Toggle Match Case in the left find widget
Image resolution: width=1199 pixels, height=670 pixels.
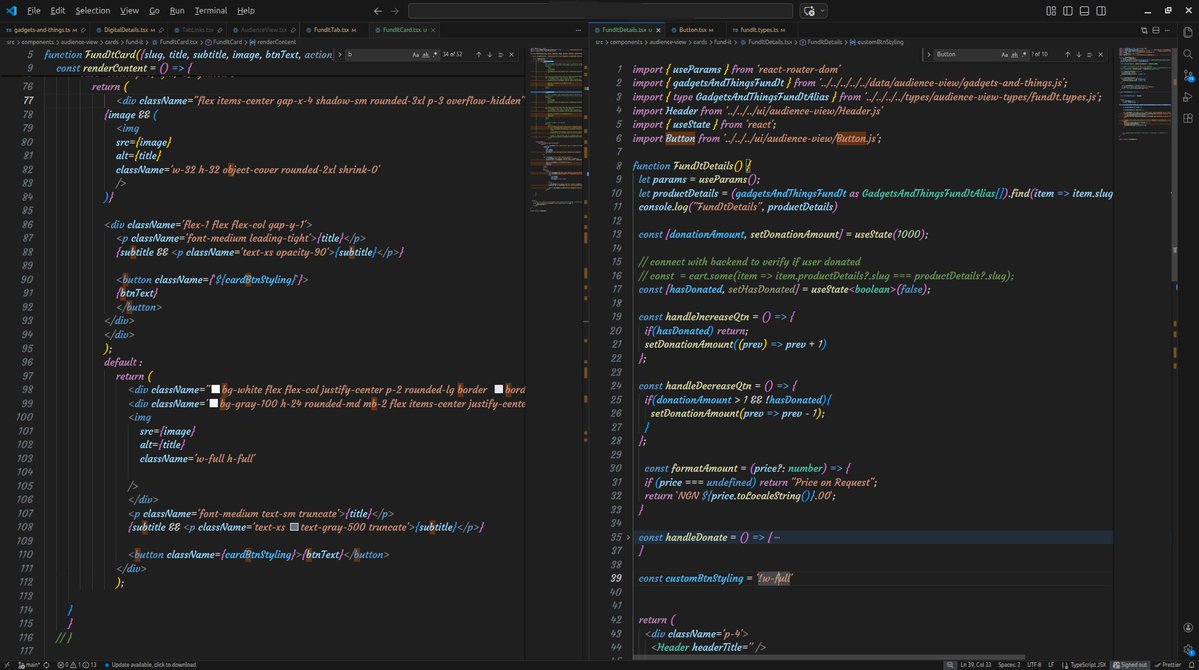[417, 54]
